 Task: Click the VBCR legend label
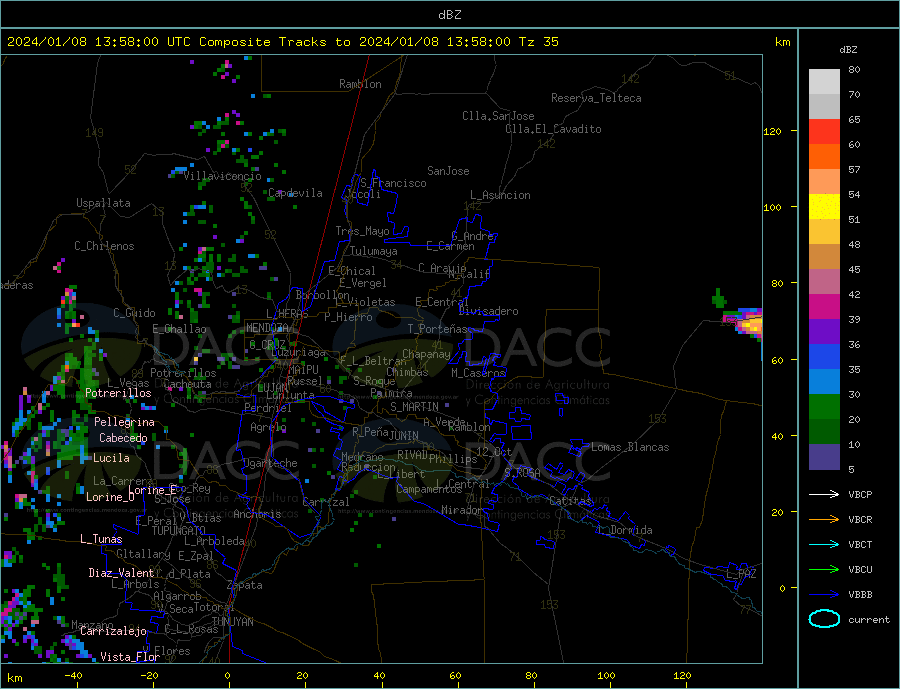tap(860, 520)
